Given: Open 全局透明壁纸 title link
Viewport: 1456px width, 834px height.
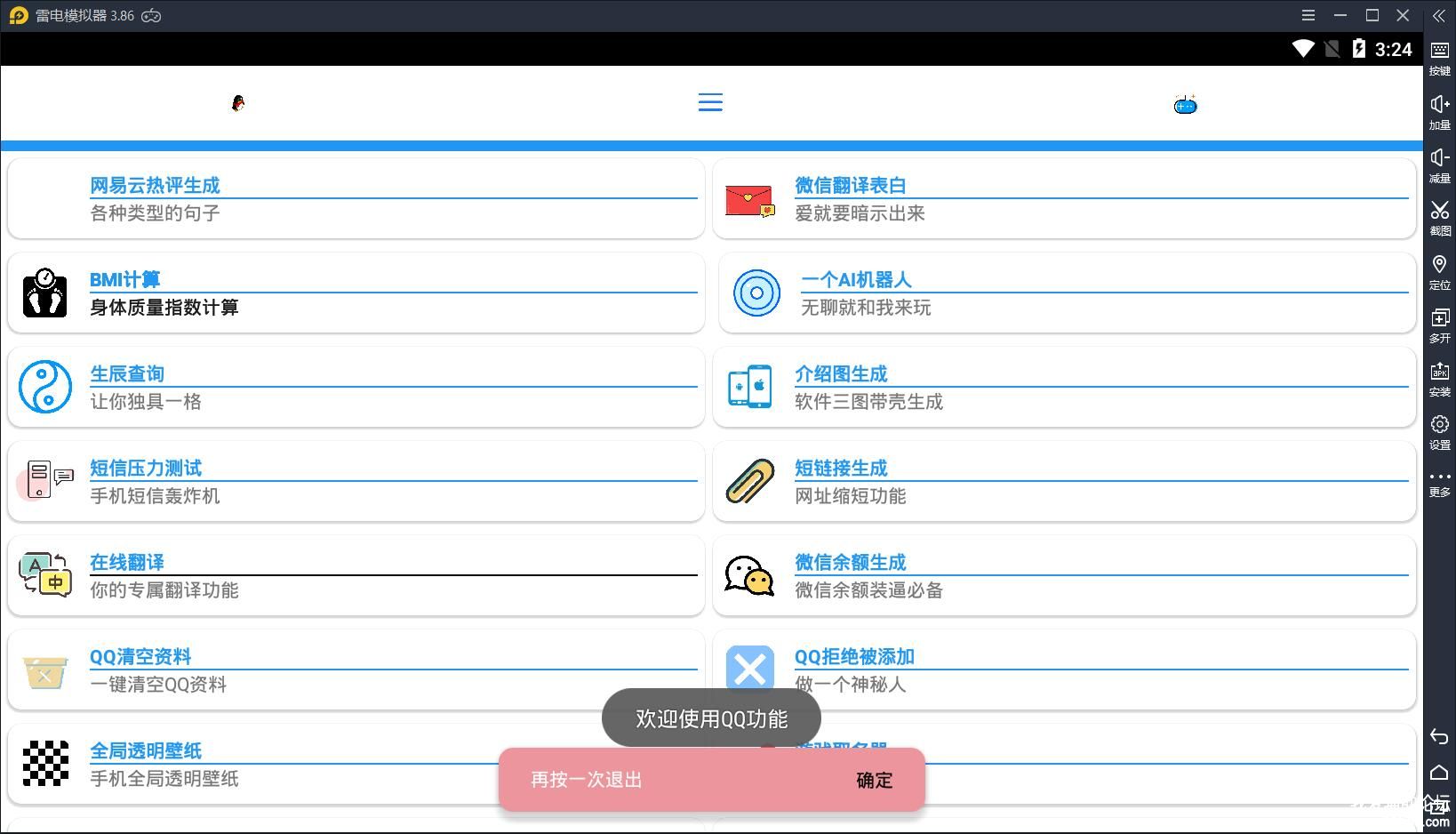Looking at the screenshot, I should [146, 750].
